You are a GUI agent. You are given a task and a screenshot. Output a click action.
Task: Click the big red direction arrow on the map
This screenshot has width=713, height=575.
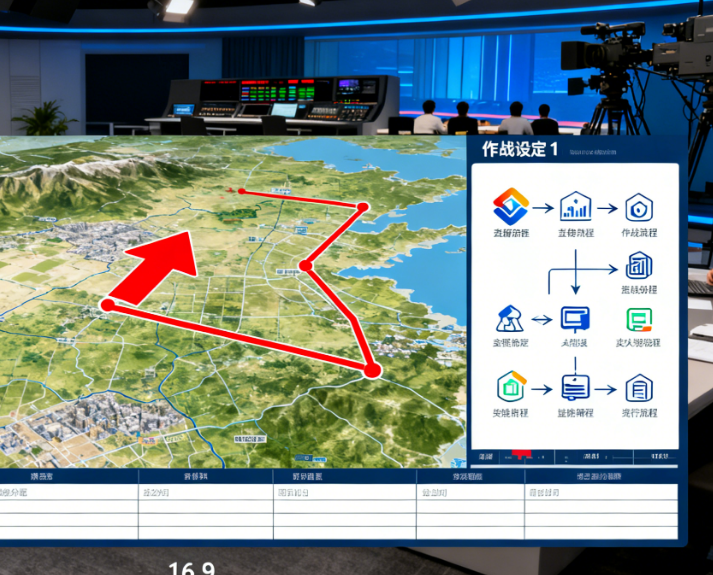(x=157, y=268)
